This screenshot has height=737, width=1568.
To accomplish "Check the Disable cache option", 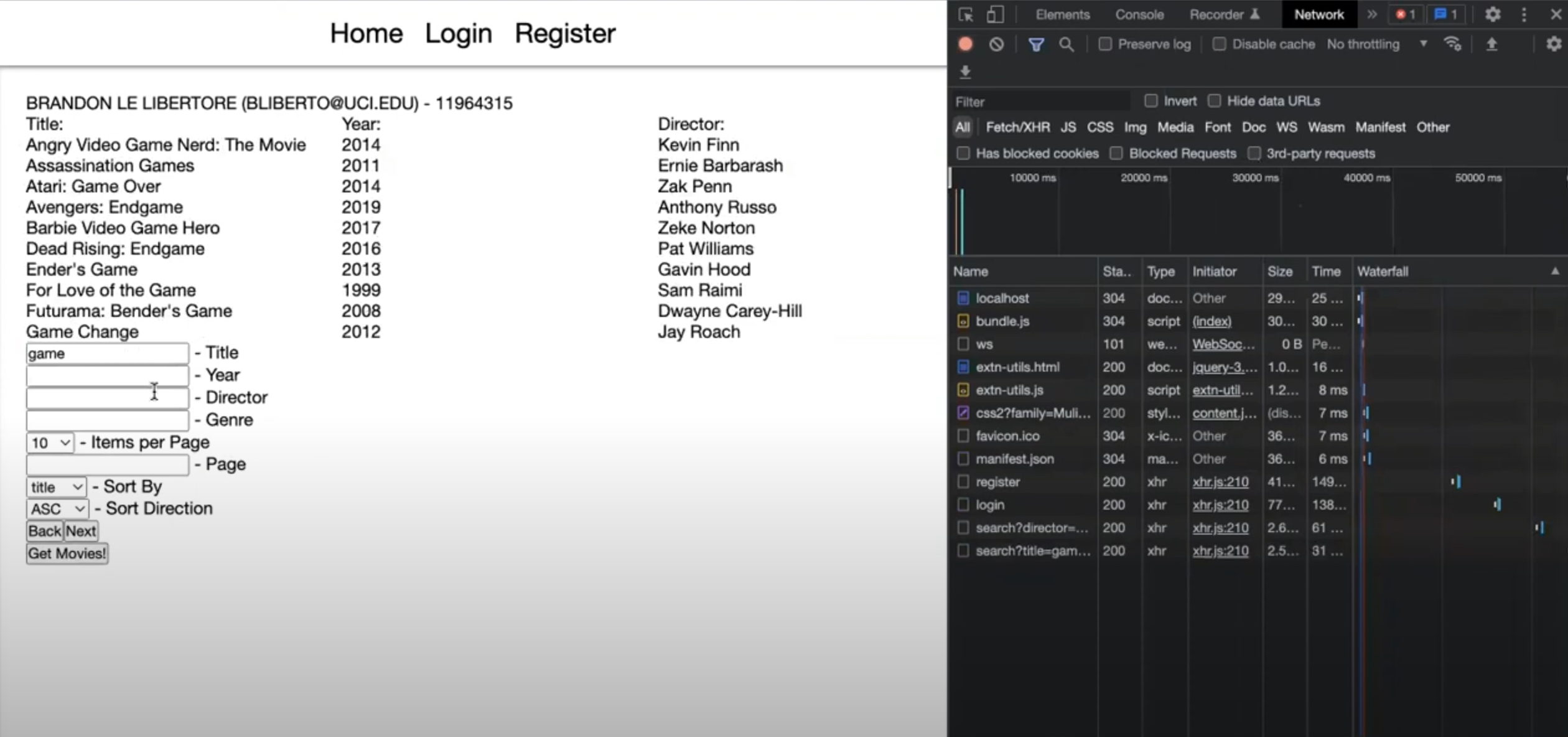I will [1220, 44].
